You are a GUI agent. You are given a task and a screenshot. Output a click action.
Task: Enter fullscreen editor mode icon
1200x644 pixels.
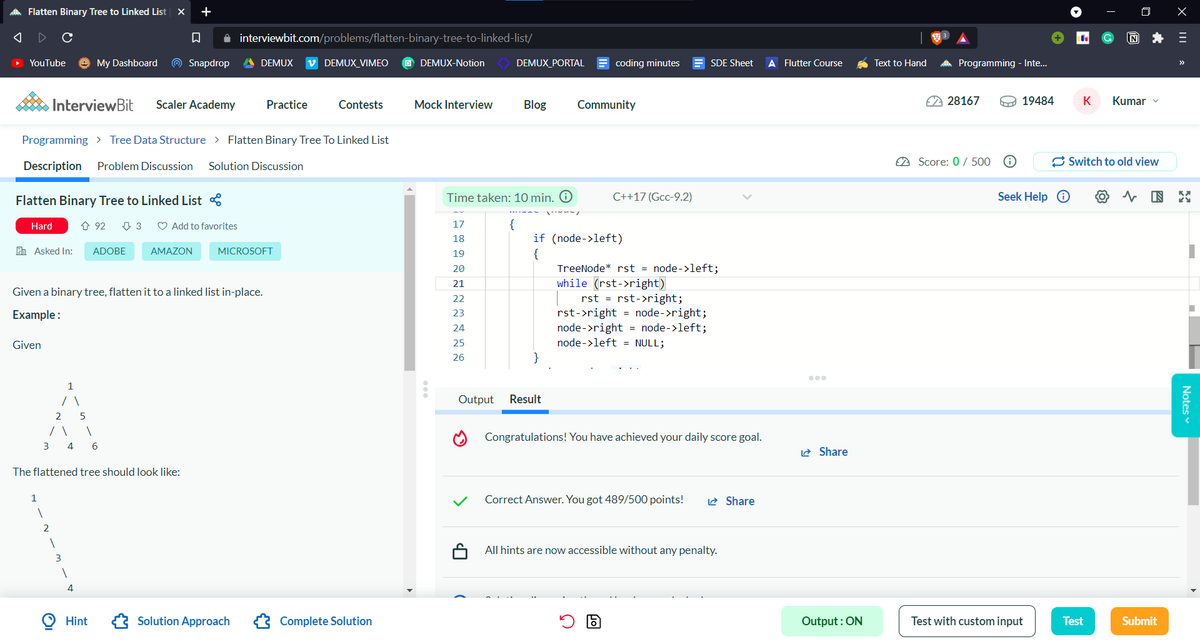(x=1183, y=197)
